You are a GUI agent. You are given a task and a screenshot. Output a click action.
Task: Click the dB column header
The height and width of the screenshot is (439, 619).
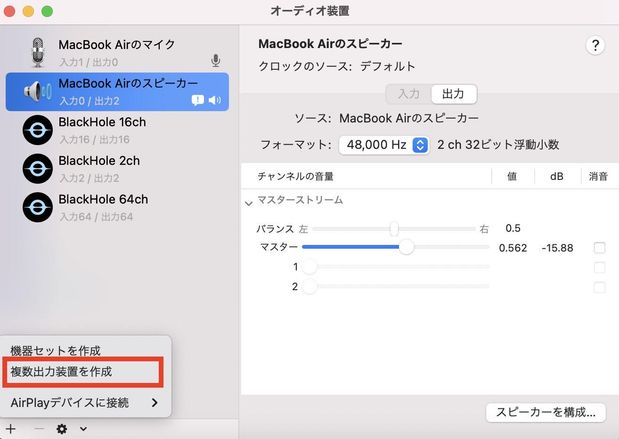point(557,176)
